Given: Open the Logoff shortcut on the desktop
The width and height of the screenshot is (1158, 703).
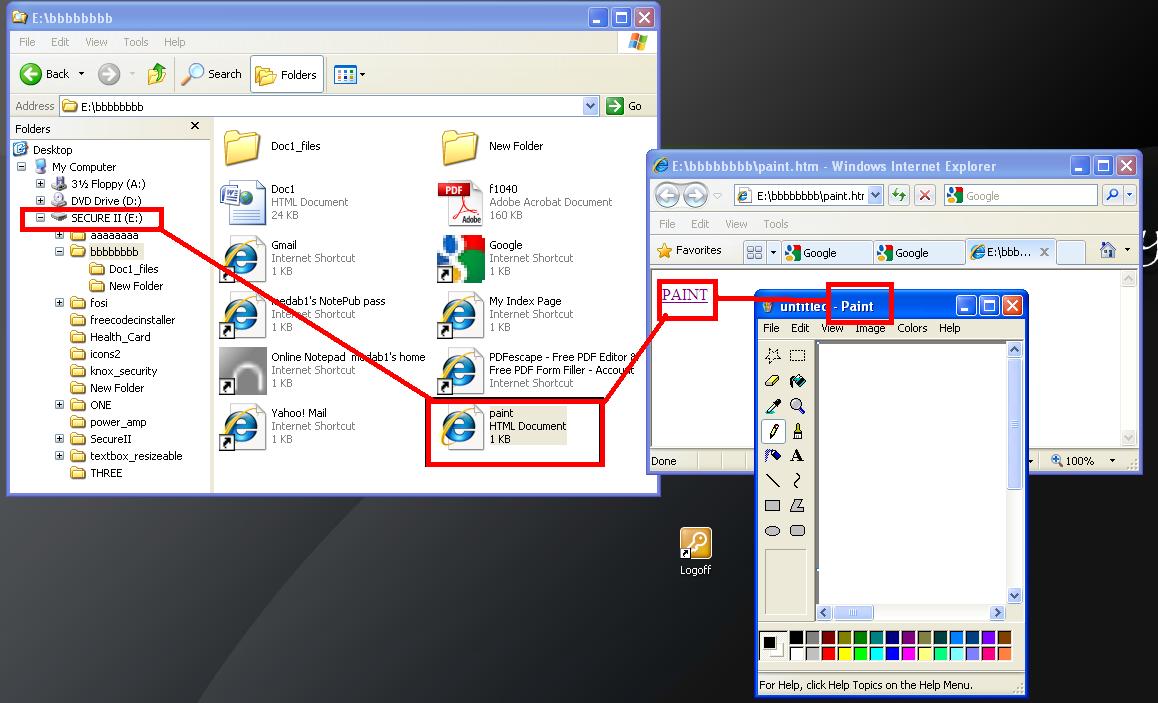Looking at the screenshot, I should pos(695,551).
